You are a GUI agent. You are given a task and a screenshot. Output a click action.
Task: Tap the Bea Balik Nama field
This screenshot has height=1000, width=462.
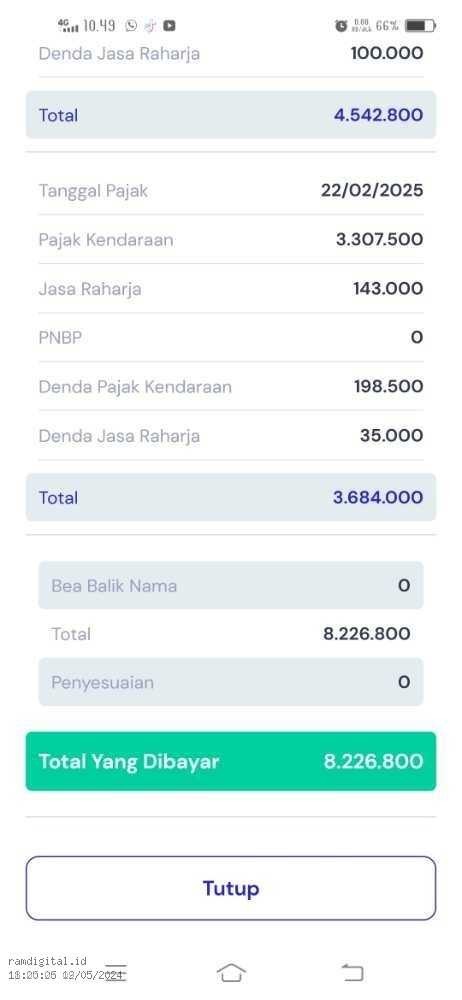click(231, 585)
